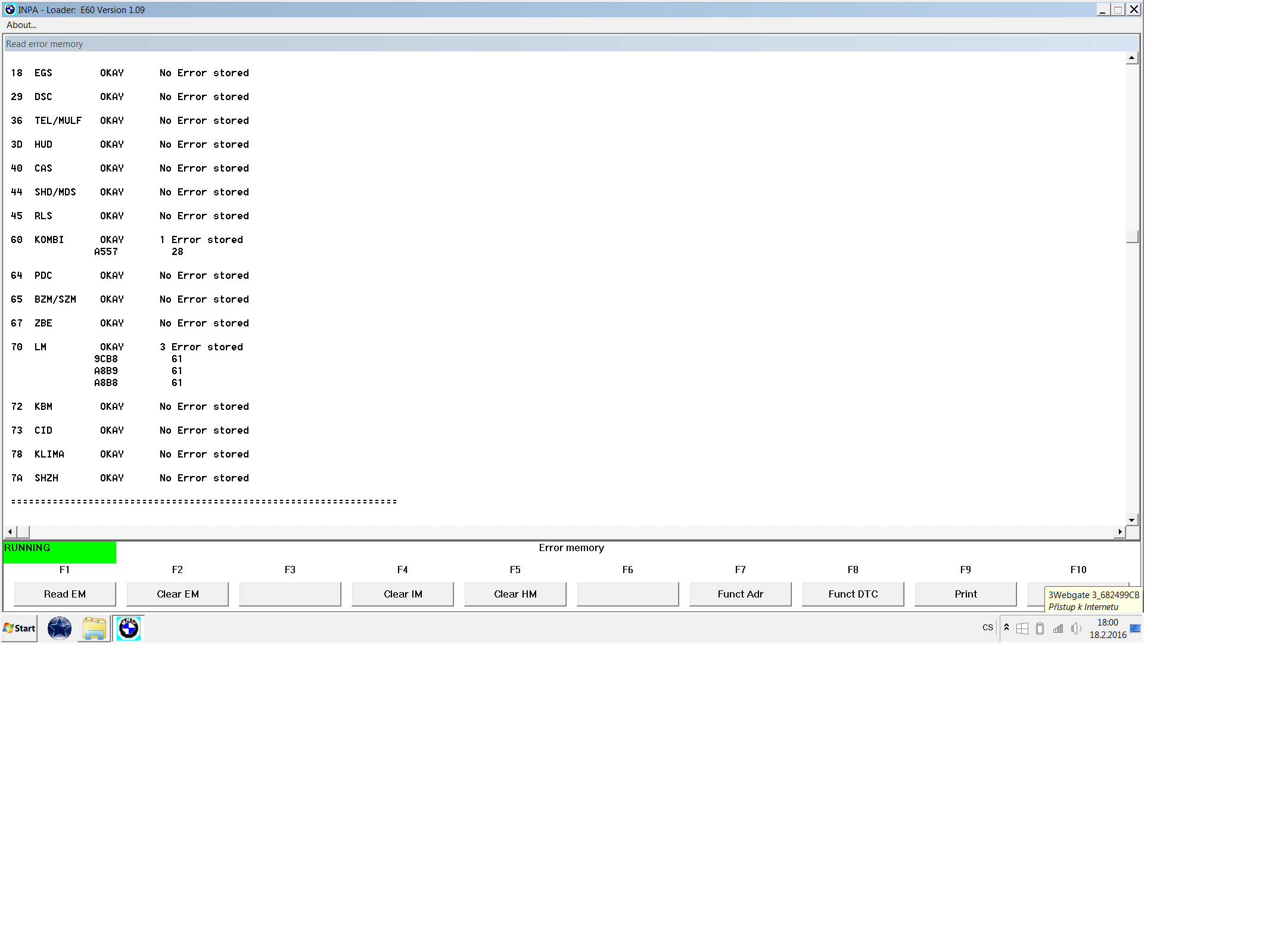Click the 'Error memory' status label
This screenshot has width=1269, height=952.
coord(571,547)
